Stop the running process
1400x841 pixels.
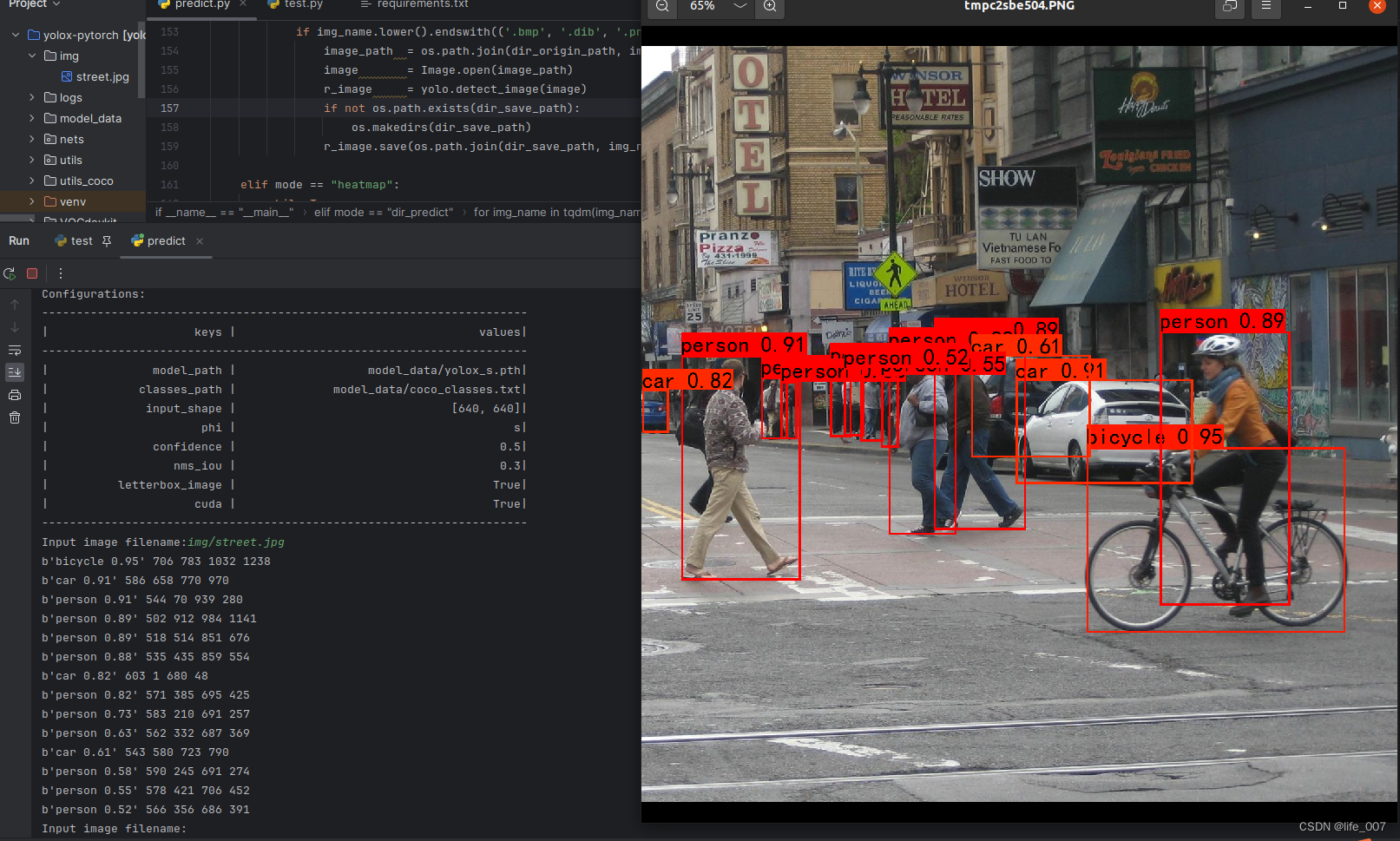pyautogui.click(x=32, y=273)
